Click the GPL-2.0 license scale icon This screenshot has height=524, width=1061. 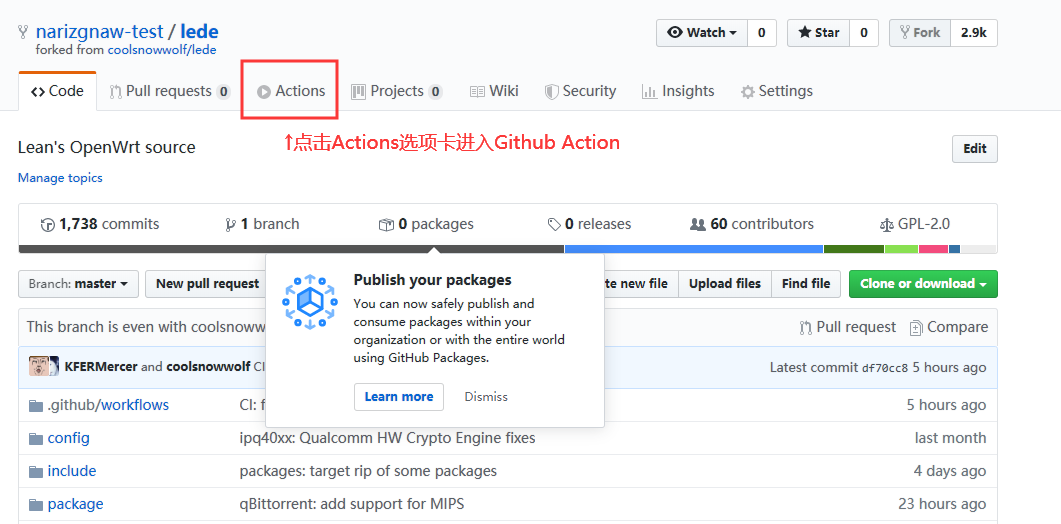pos(887,225)
